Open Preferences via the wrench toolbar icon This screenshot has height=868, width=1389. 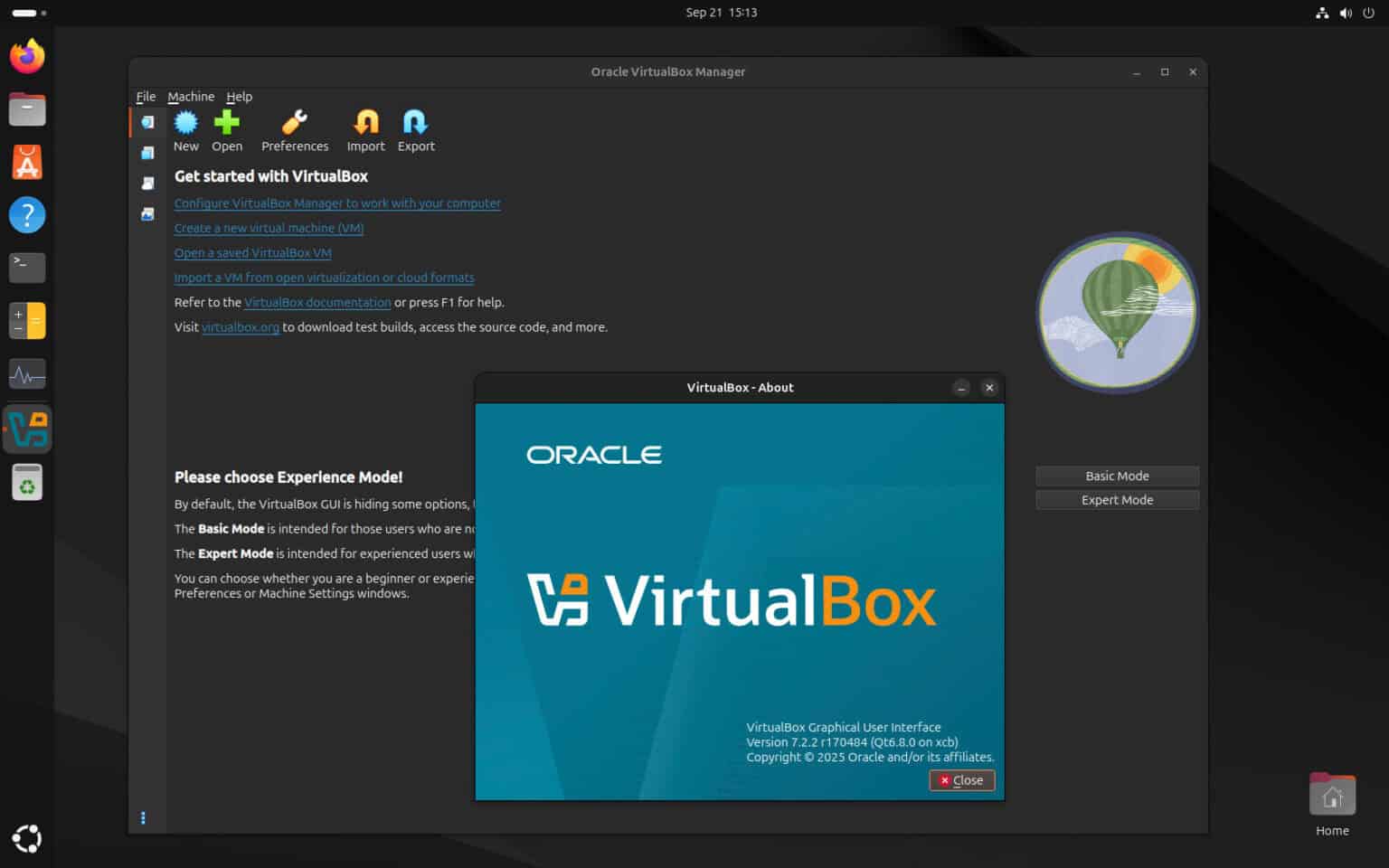pyautogui.click(x=294, y=129)
